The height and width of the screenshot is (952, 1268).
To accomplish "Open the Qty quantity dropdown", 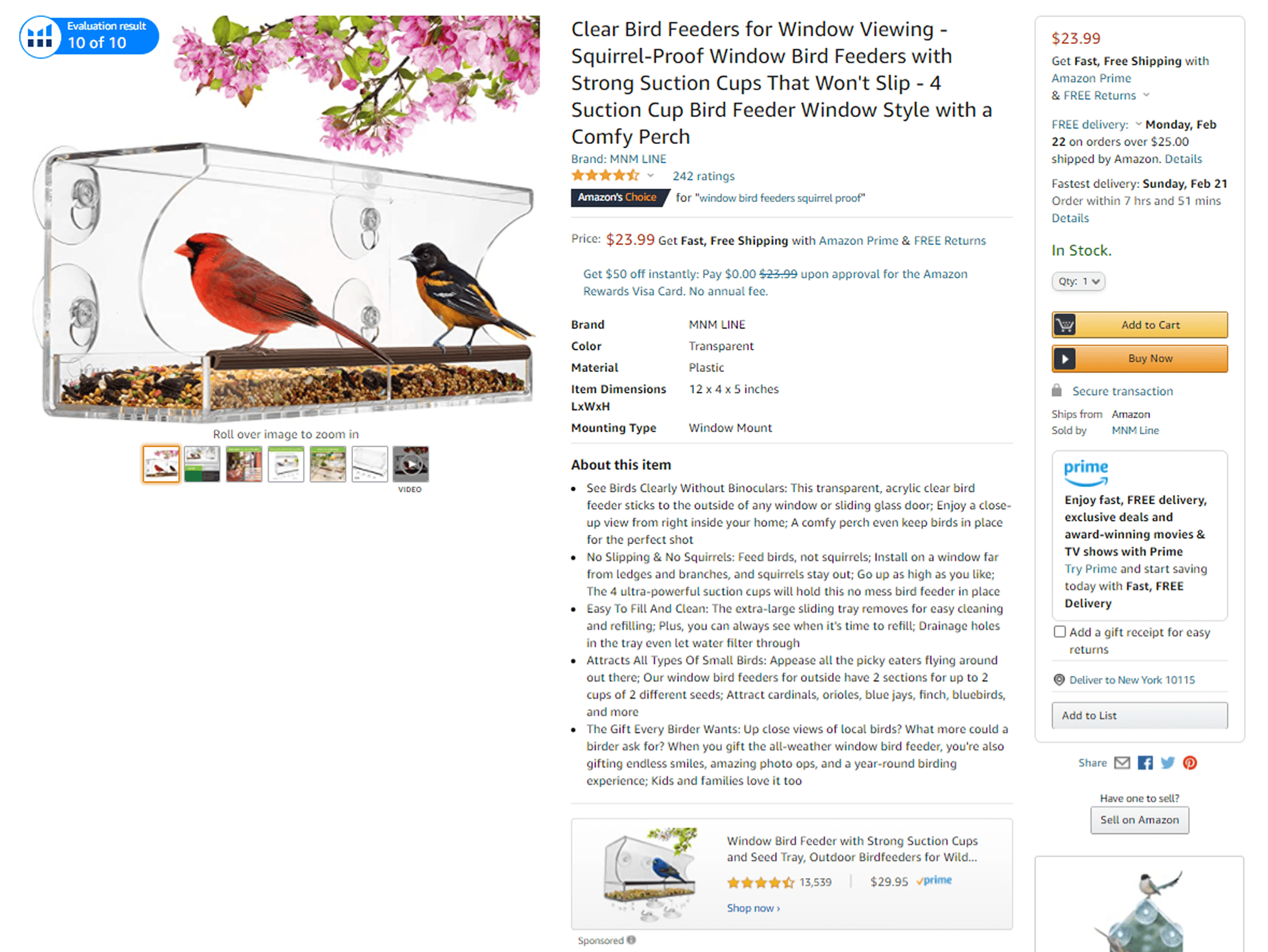I will click(x=1078, y=281).
